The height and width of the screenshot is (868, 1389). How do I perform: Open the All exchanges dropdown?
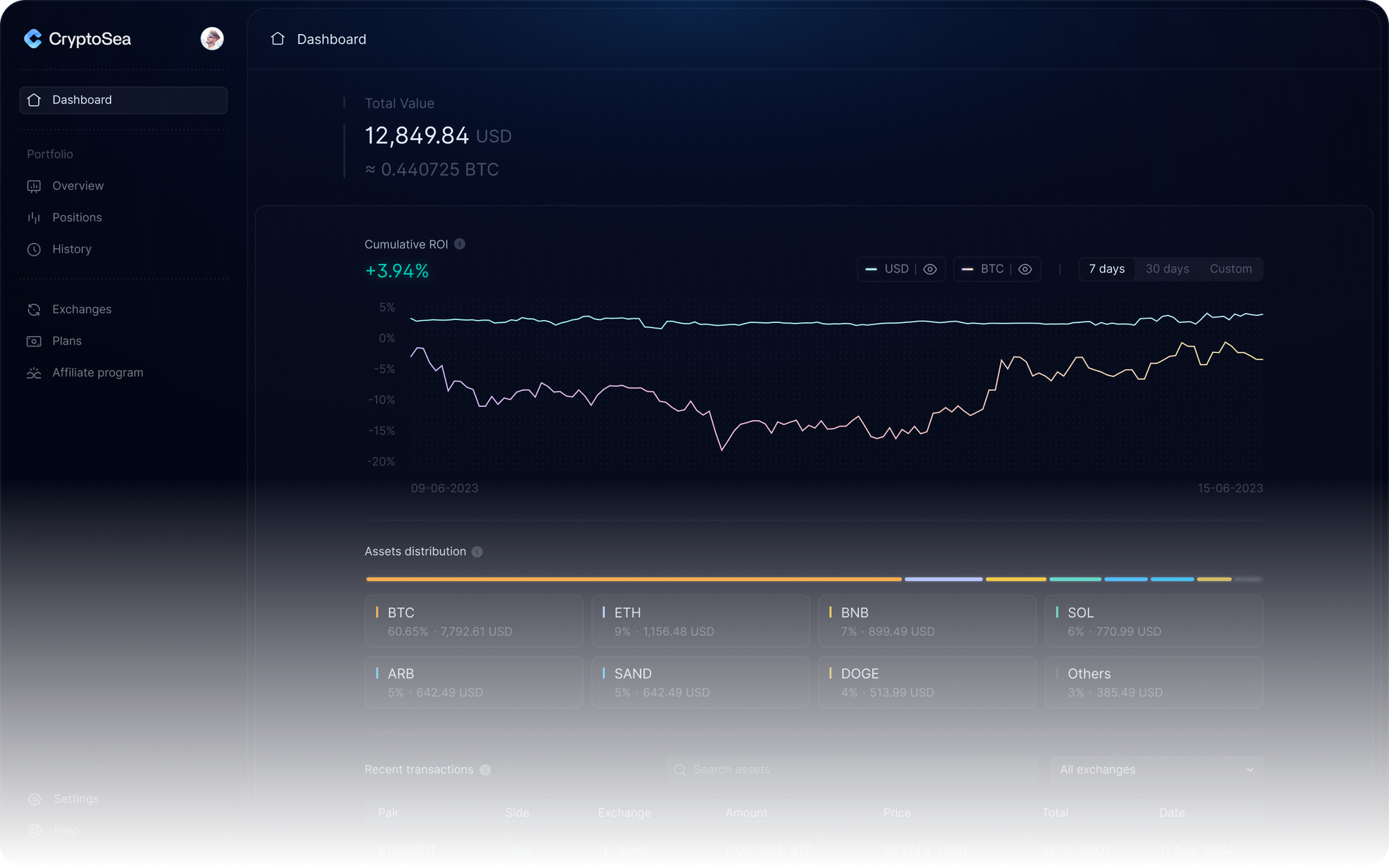tap(1156, 769)
